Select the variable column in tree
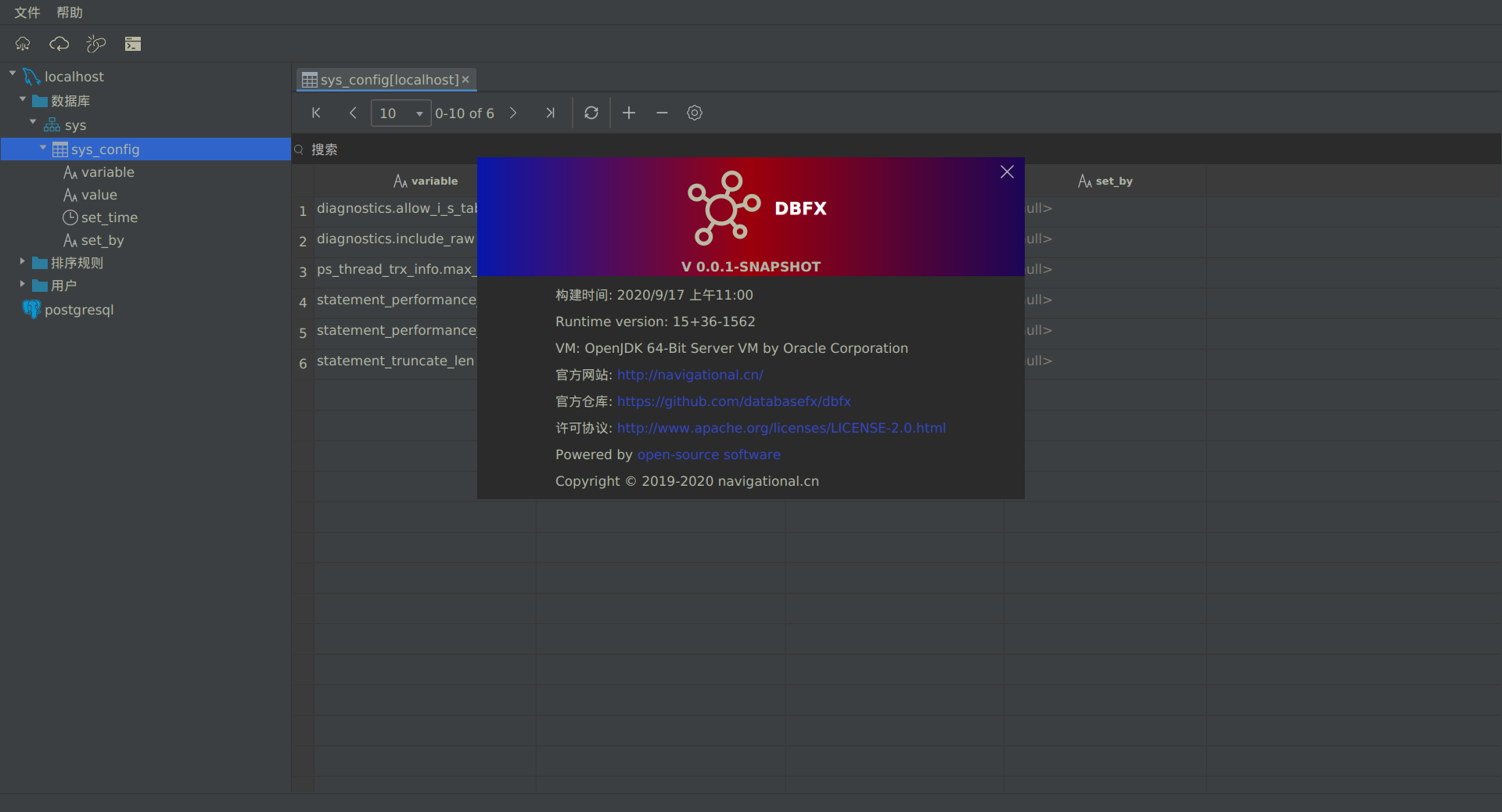 tap(108, 172)
